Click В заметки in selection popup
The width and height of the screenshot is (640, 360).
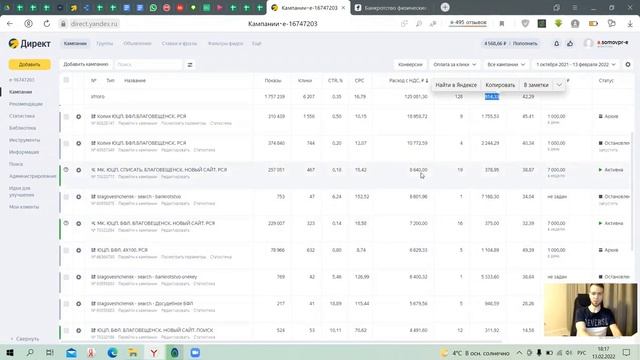[x=536, y=85]
